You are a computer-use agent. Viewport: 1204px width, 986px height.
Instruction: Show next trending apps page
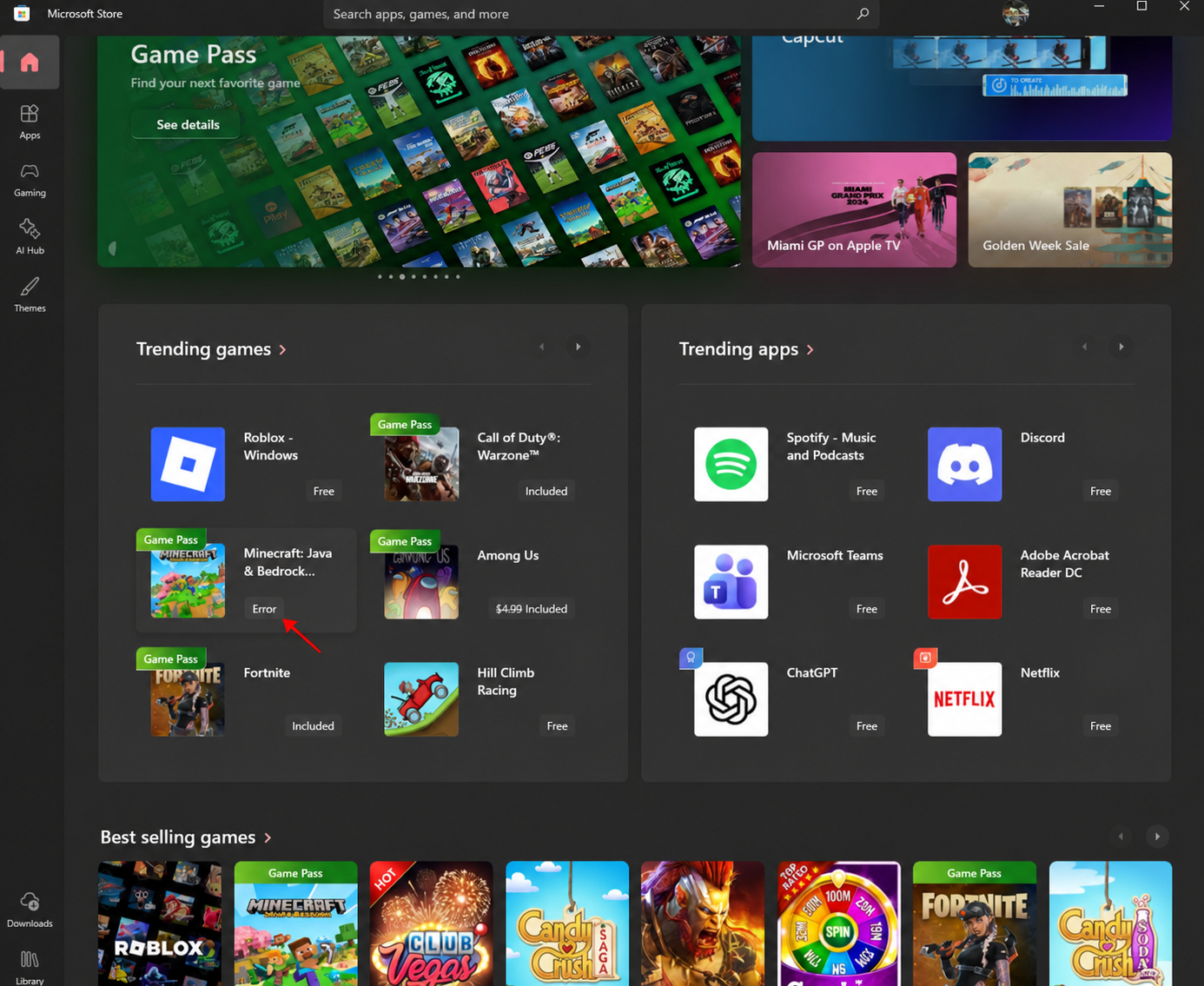1121,347
